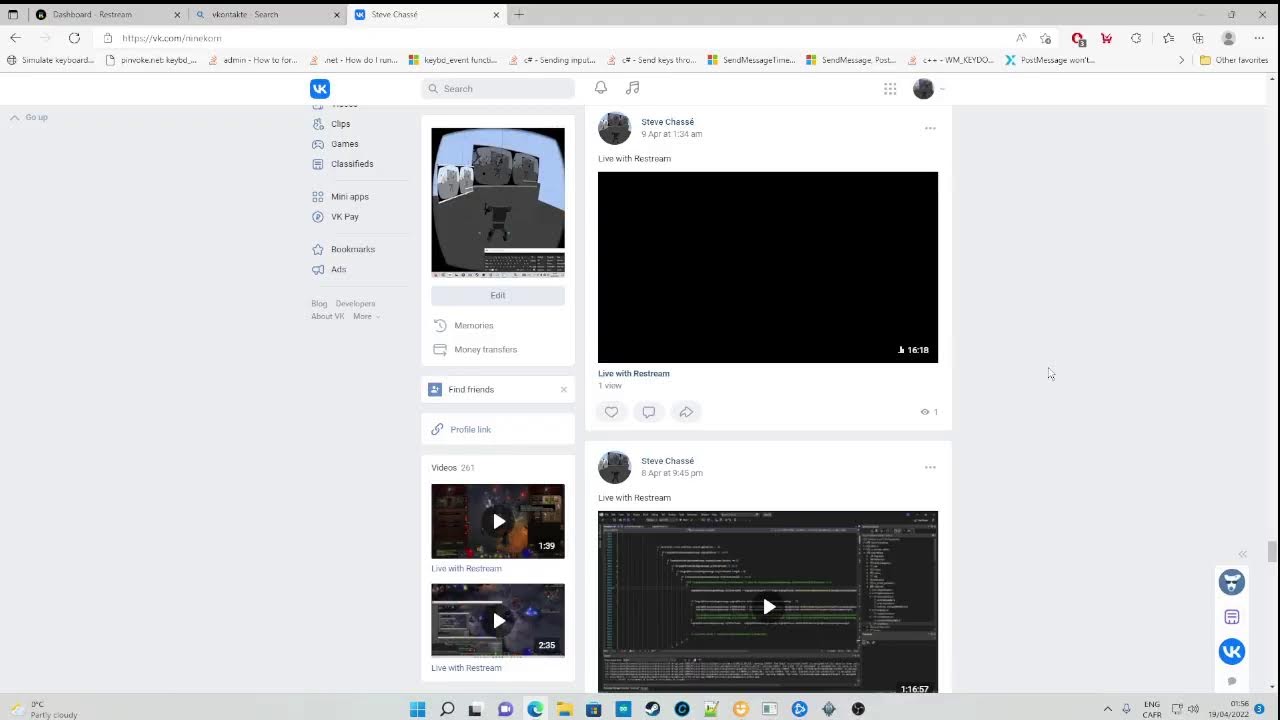Open the VK logo home icon
Image resolution: width=1280 pixels, height=720 pixels.
[320, 89]
